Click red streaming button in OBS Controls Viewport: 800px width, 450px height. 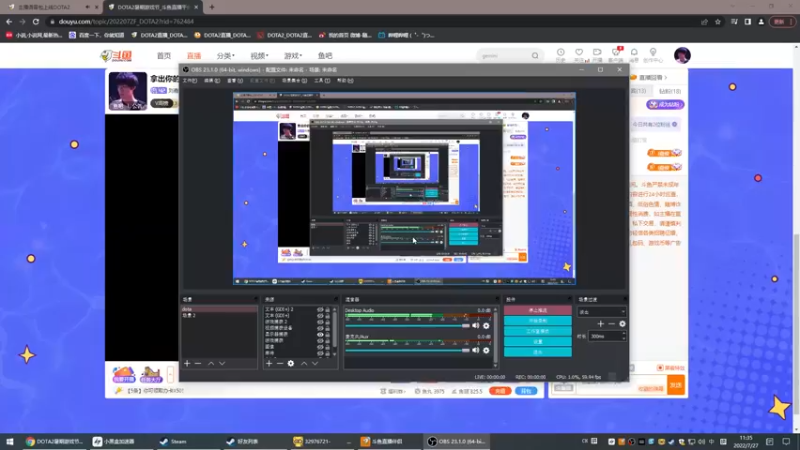click(x=538, y=310)
